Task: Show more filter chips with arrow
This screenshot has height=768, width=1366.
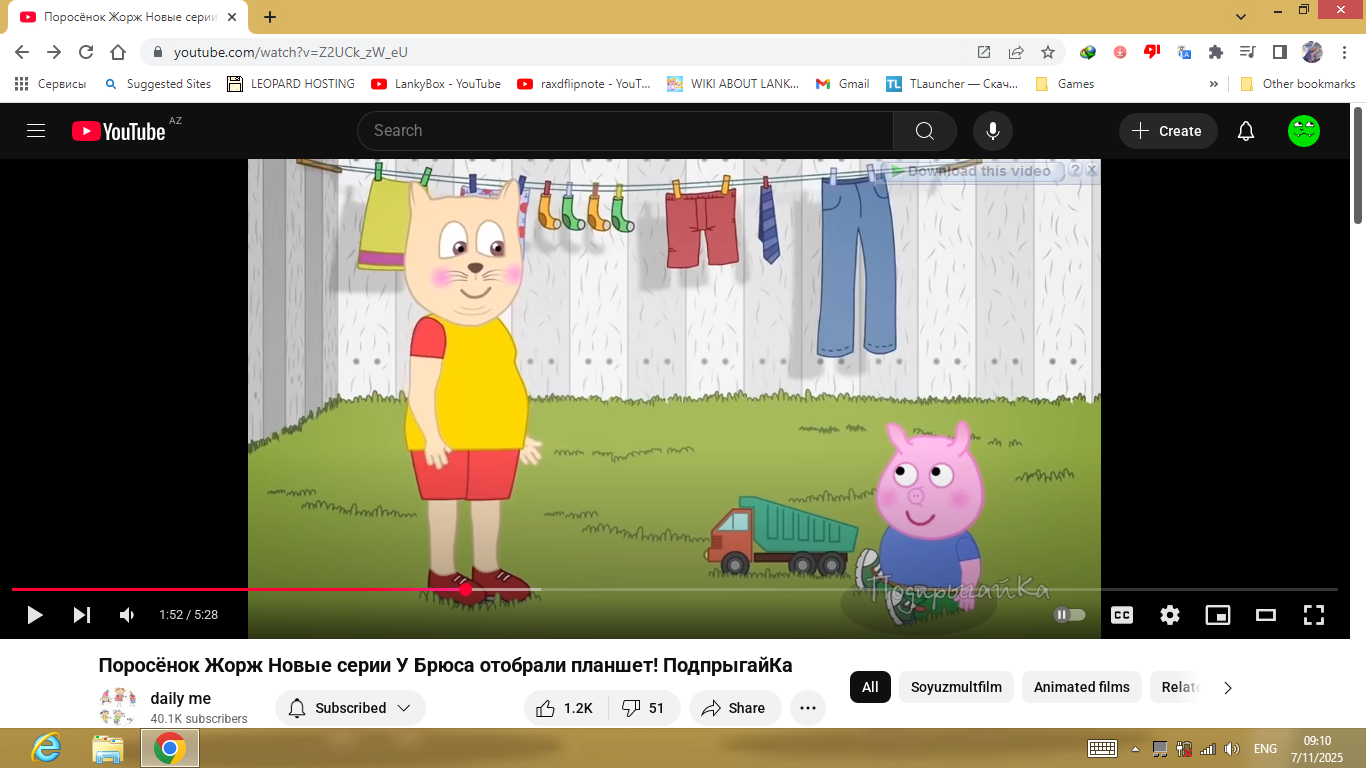Action: [1228, 687]
